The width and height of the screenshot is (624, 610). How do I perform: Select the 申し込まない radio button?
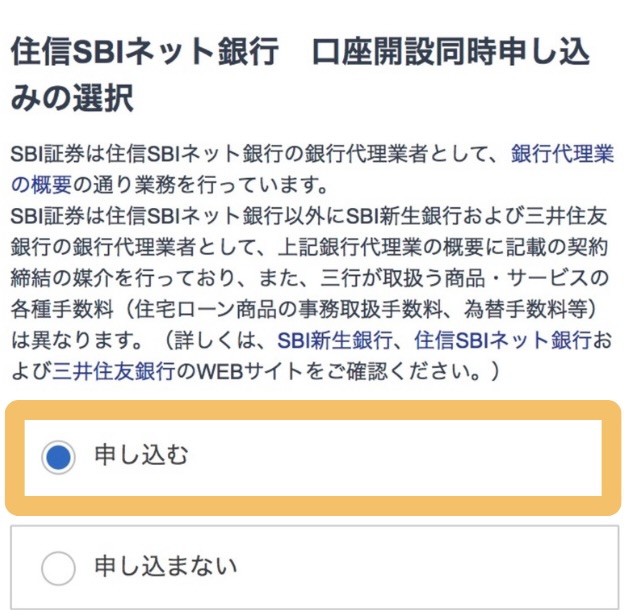point(58,568)
